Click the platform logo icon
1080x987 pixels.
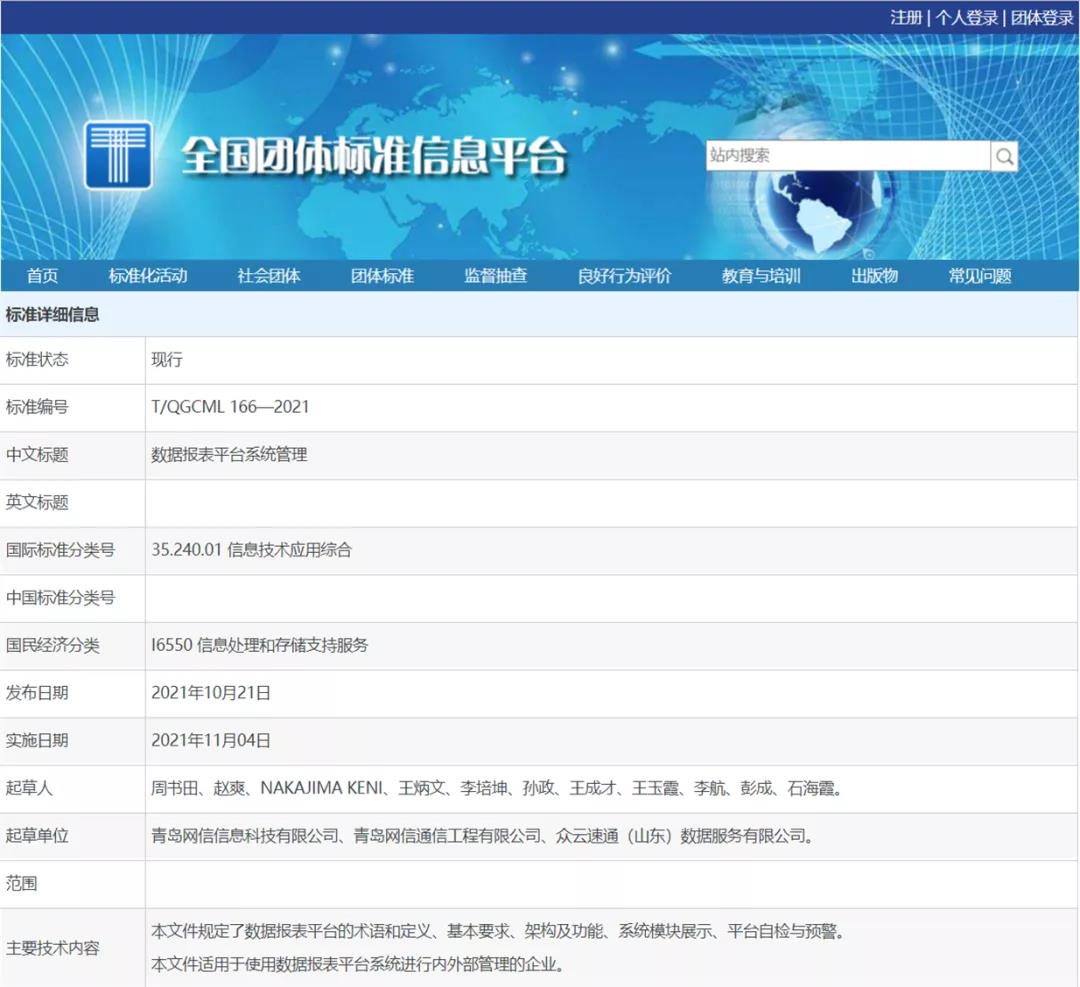[118, 155]
